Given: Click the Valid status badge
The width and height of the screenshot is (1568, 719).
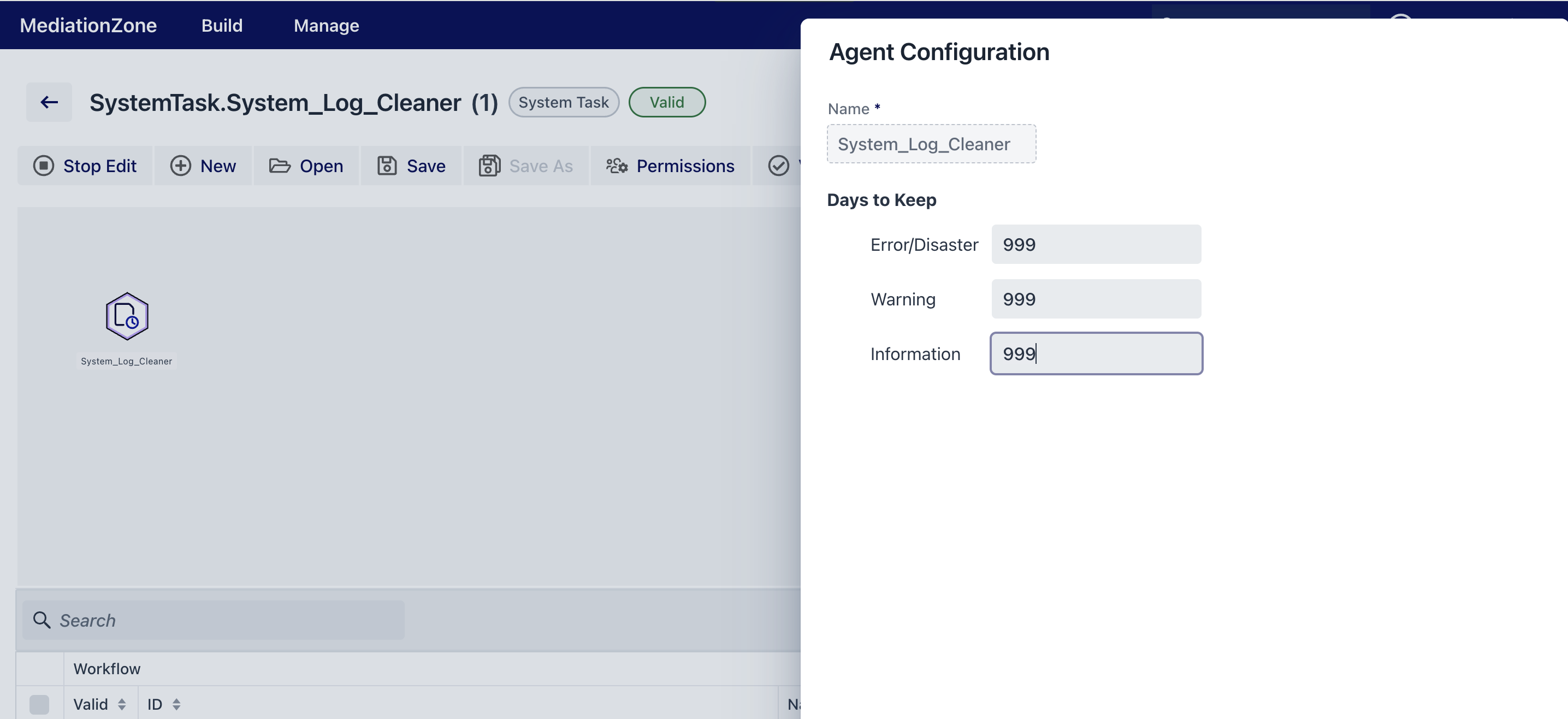Looking at the screenshot, I should point(666,102).
